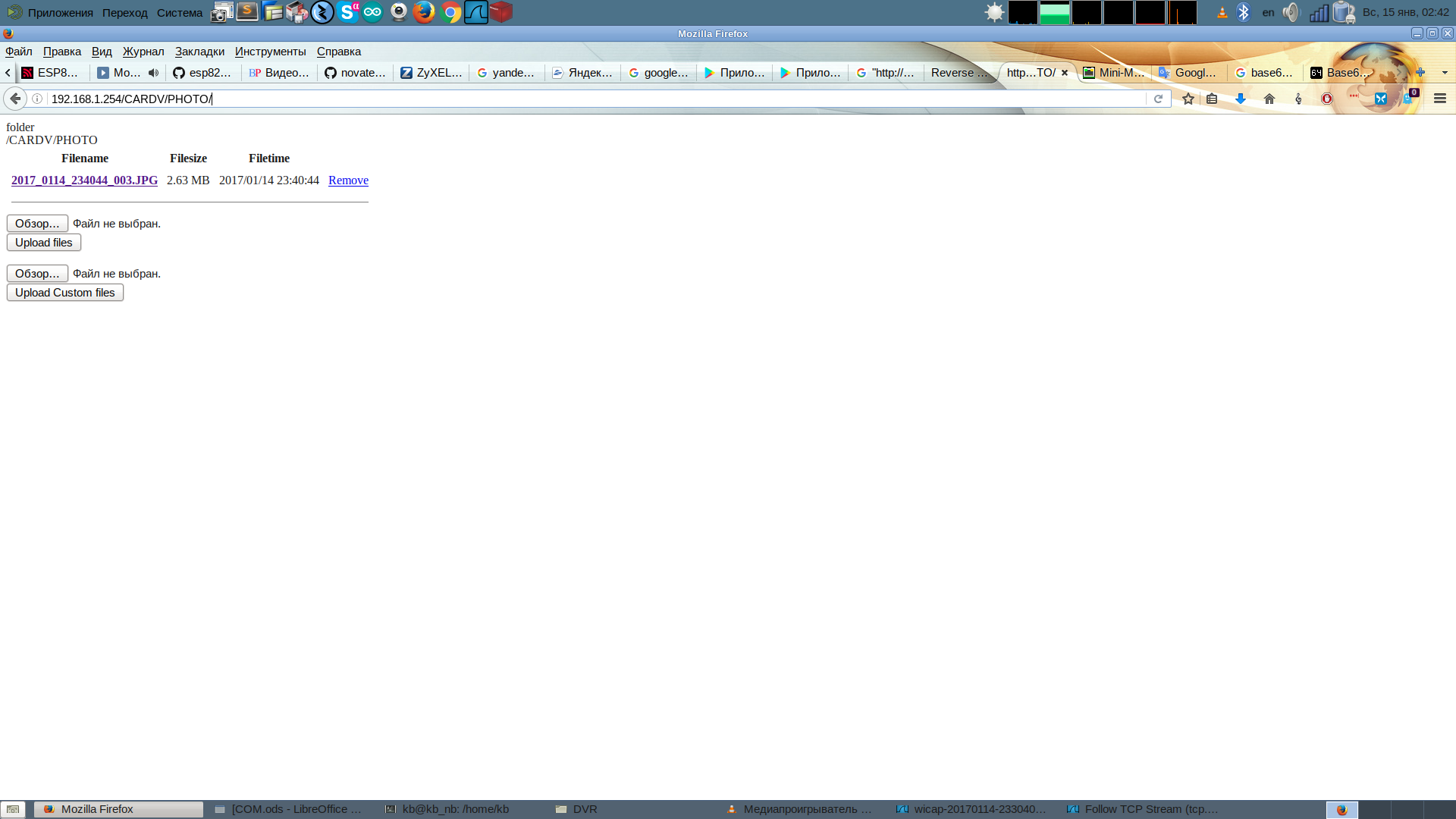Open the hamburger menu
1456x819 pixels.
pyautogui.click(x=1440, y=99)
